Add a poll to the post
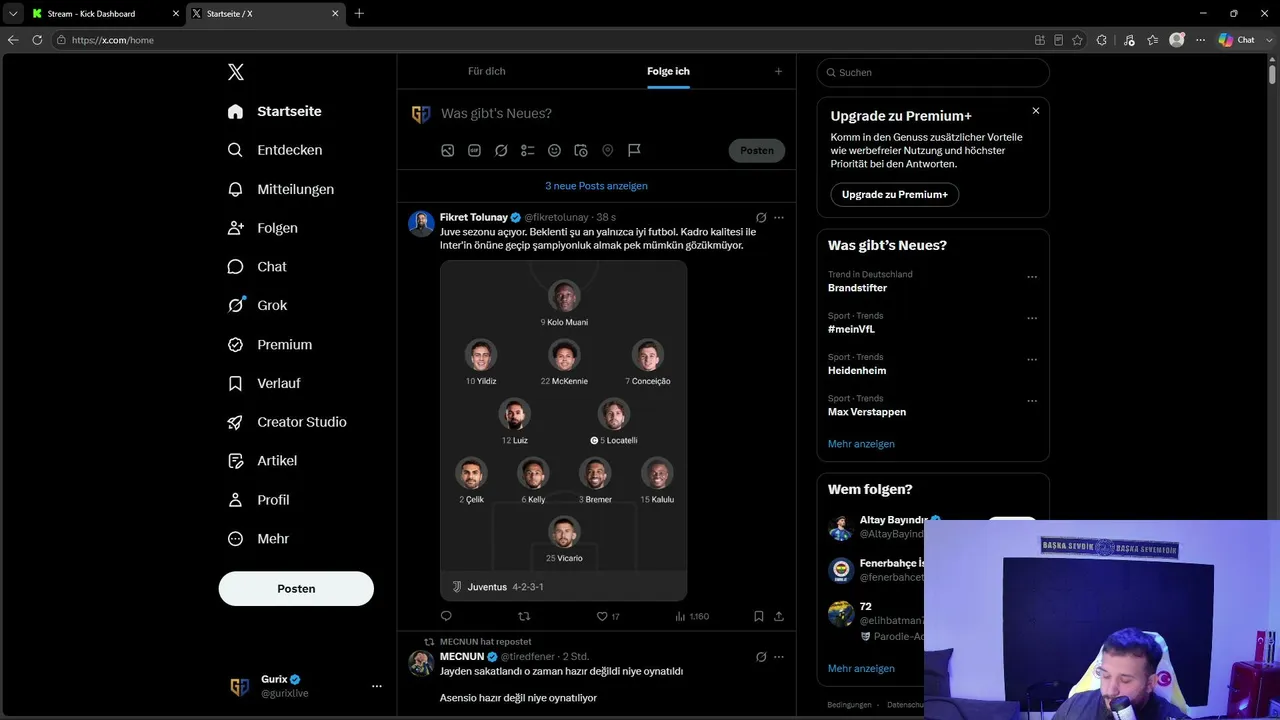The image size is (1280, 720). click(x=528, y=150)
